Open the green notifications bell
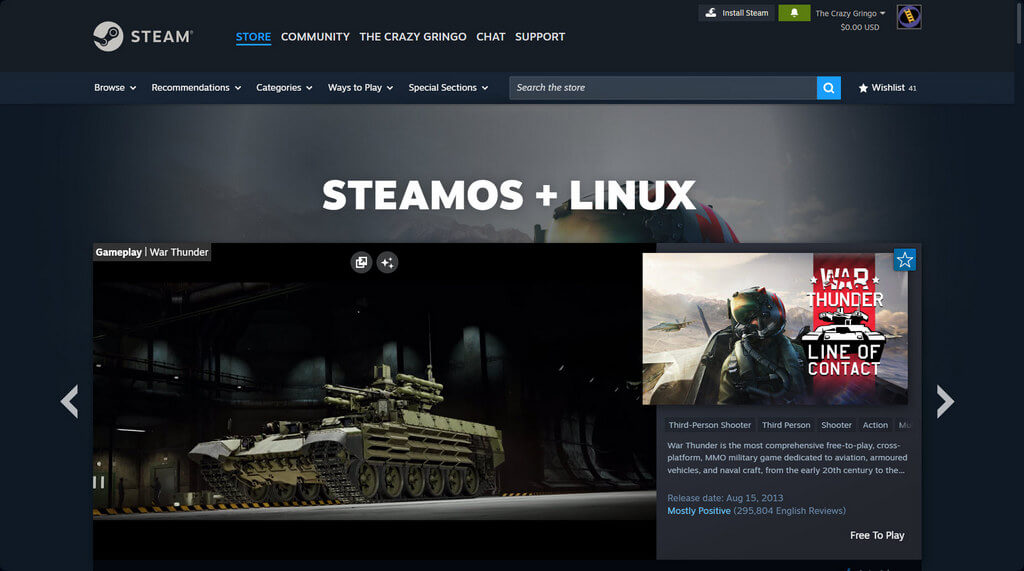 pyautogui.click(x=794, y=13)
